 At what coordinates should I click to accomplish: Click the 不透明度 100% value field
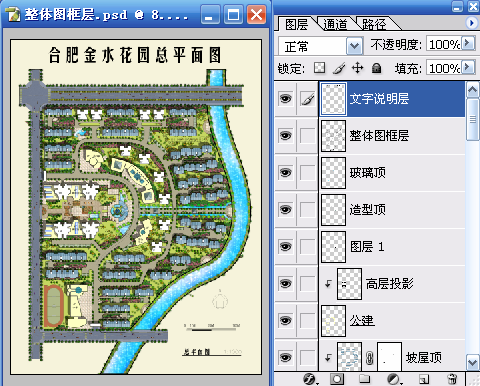[x=444, y=44]
